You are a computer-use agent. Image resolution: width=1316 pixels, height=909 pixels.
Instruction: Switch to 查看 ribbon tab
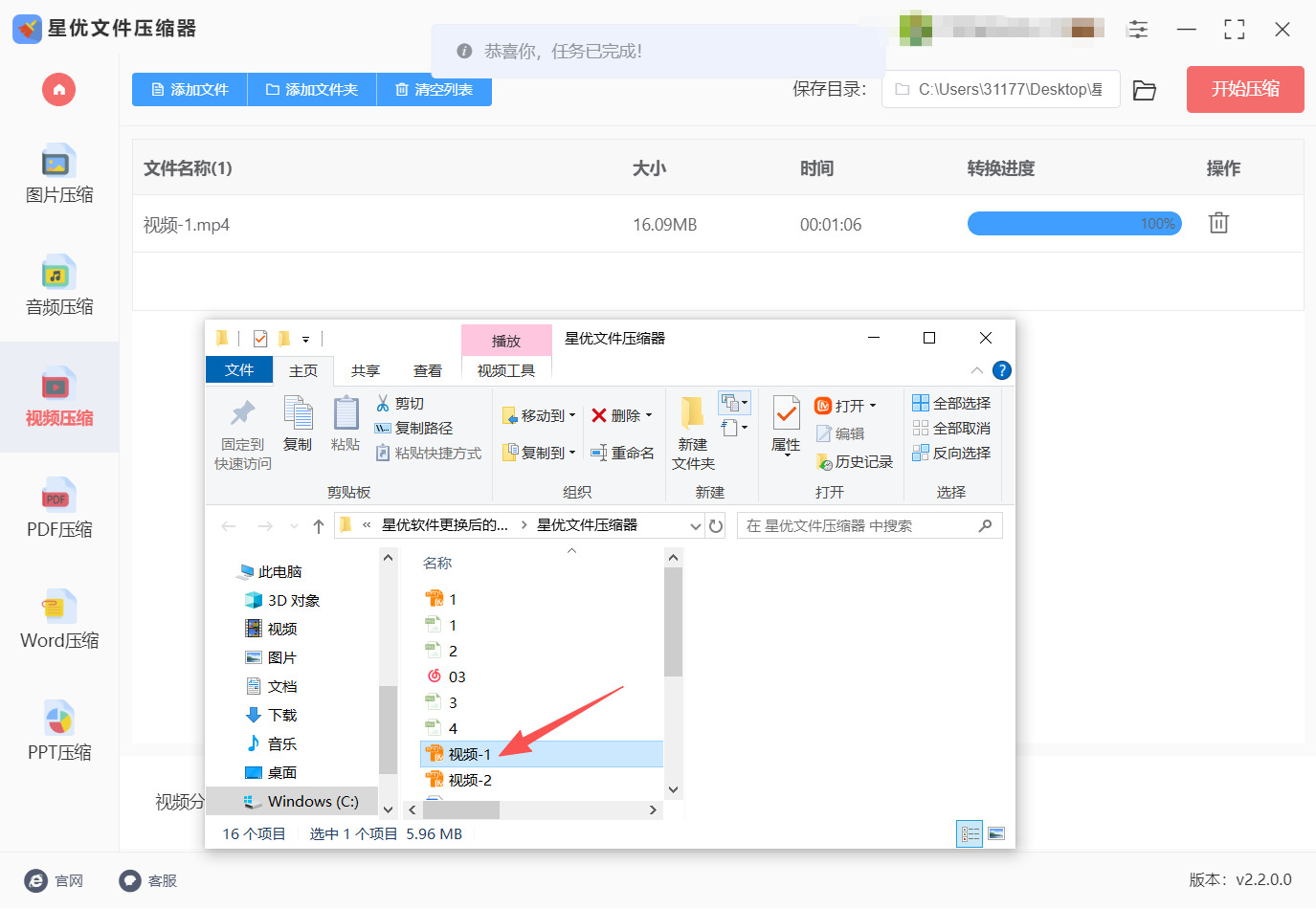point(428,370)
